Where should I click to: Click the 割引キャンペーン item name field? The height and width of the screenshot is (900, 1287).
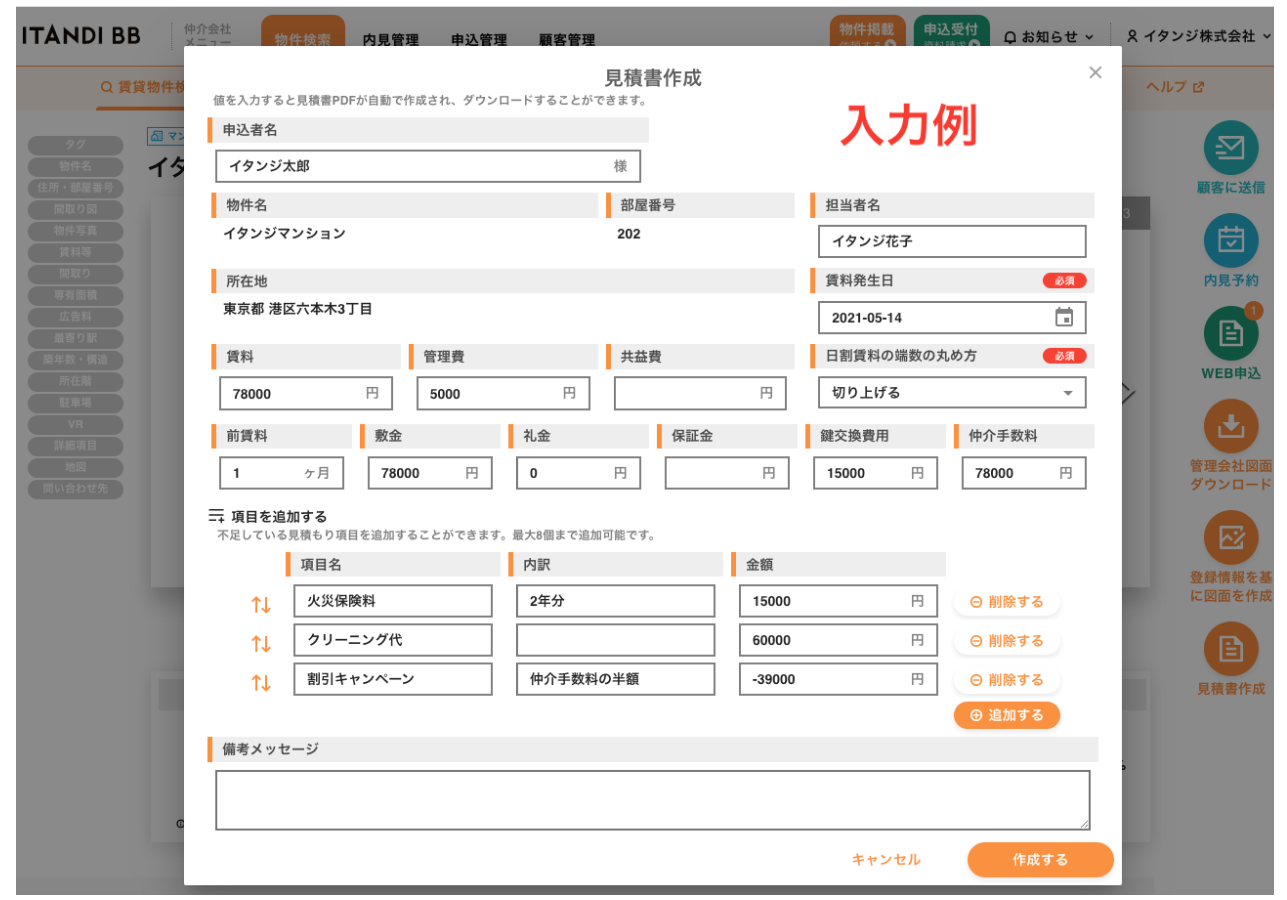pyautogui.click(x=393, y=679)
